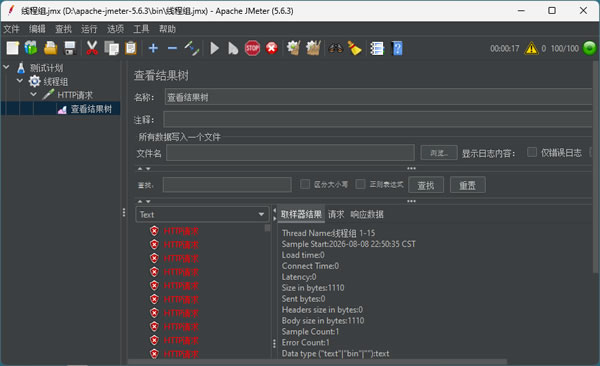Click the 文件名 input field
The width and height of the screenshot is (600, 366).
pyautogui.click(x=290, y=153)
